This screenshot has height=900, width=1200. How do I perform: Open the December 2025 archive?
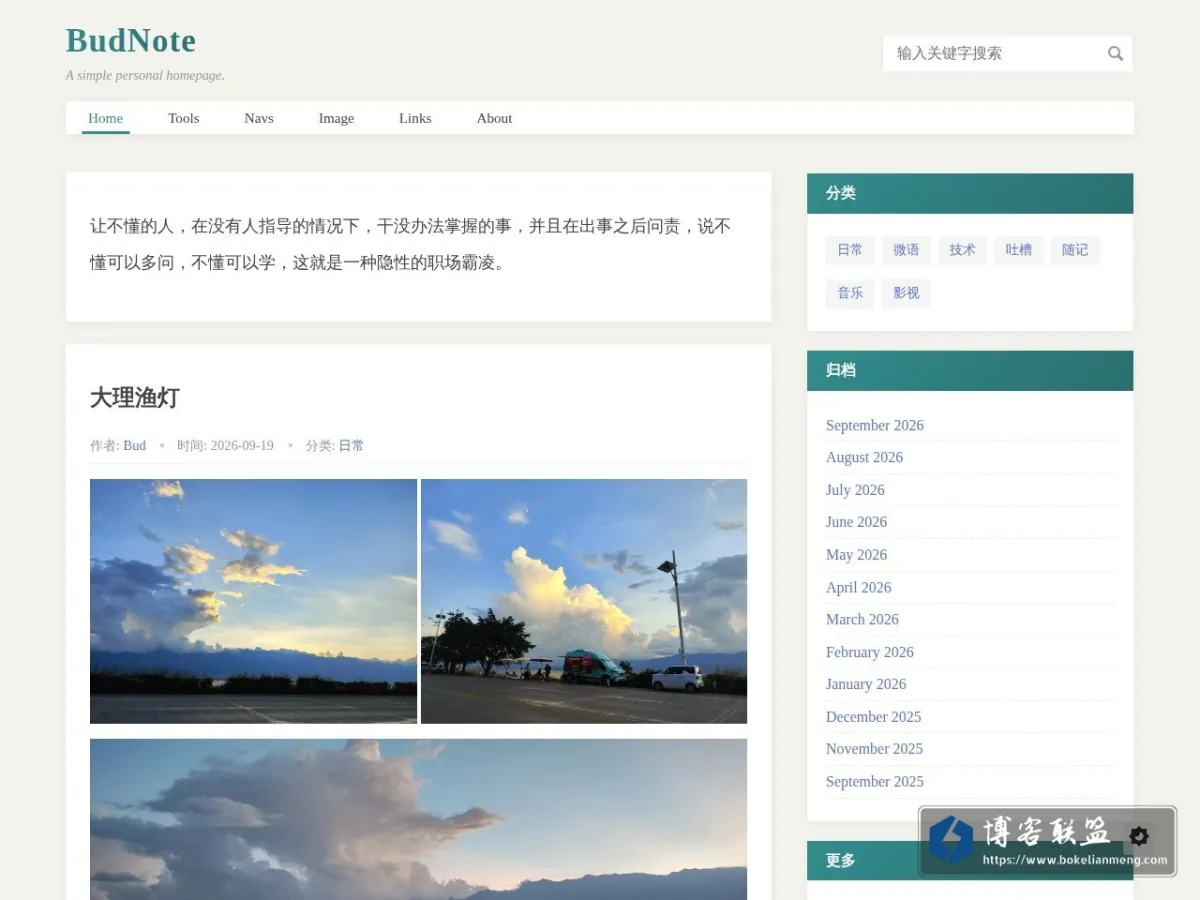873,717
